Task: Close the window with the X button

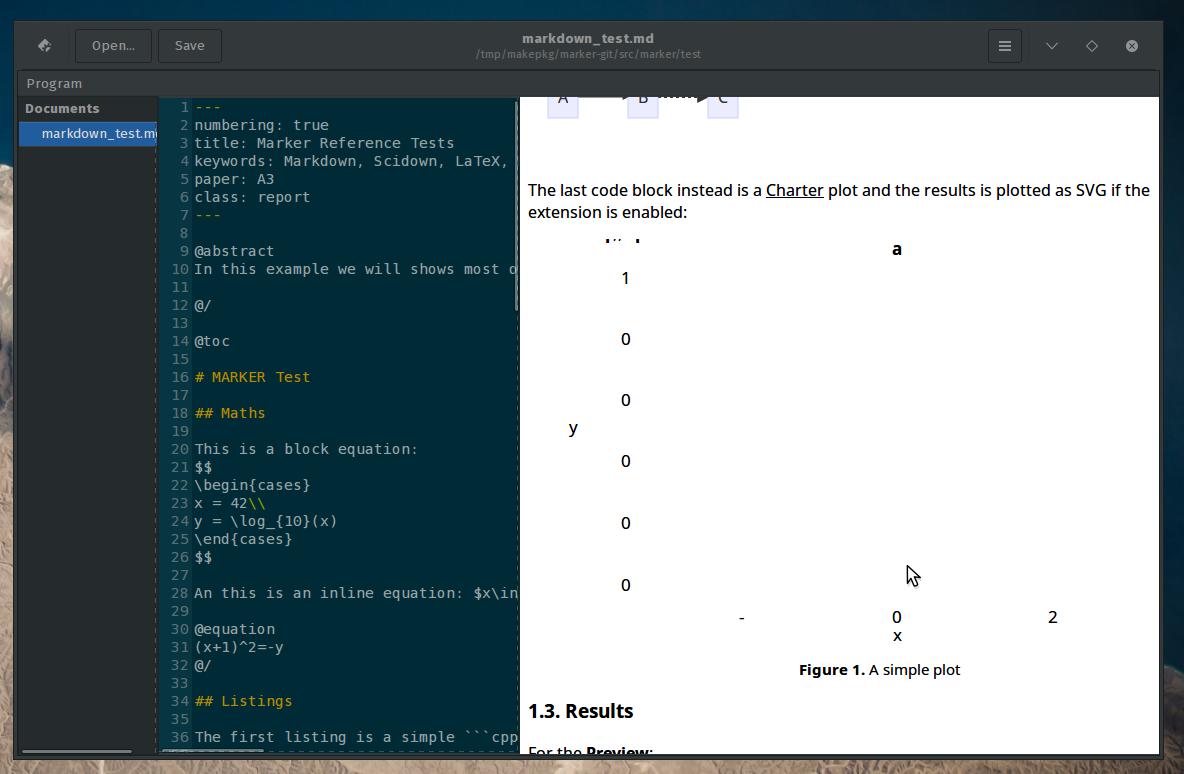Action: coord(1131,46)
